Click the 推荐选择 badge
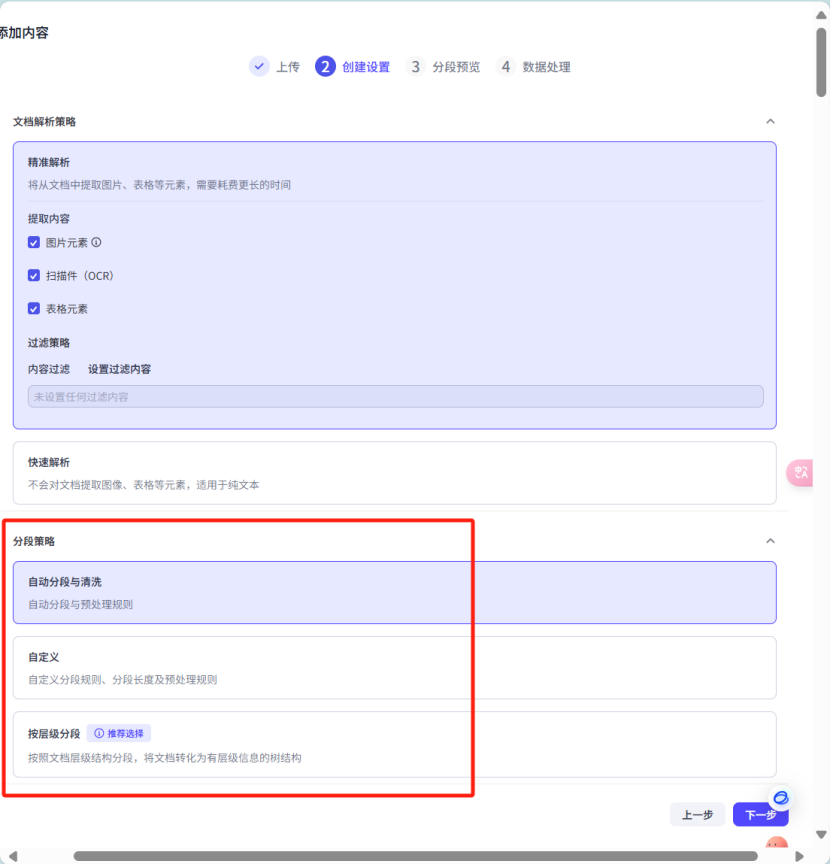 119,733
